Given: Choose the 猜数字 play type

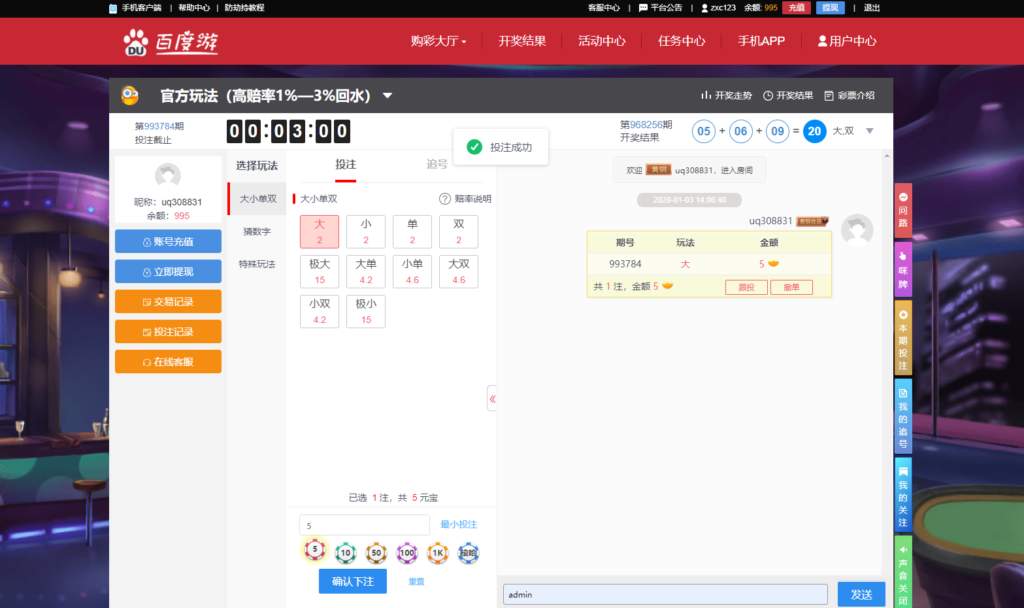Looking at the screenshot, I should [x=257, y=231].
